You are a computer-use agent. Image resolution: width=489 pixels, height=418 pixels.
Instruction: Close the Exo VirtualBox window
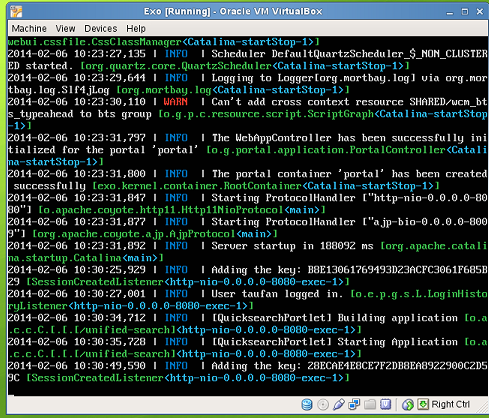point(480,12)
